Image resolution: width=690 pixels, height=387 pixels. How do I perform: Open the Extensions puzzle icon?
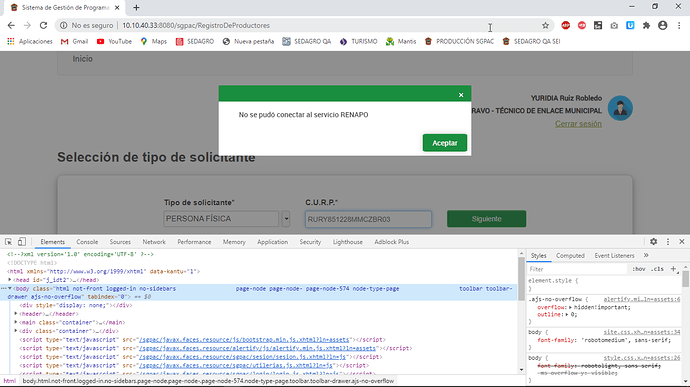[x=646, y=26]
